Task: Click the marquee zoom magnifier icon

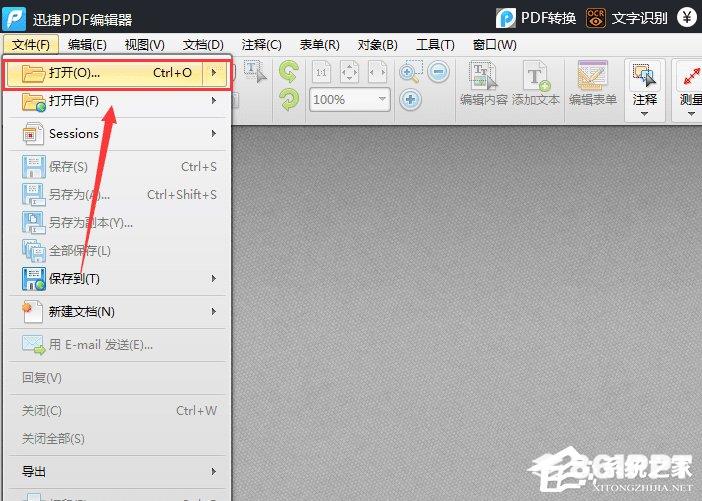Action: pos(410,72)
